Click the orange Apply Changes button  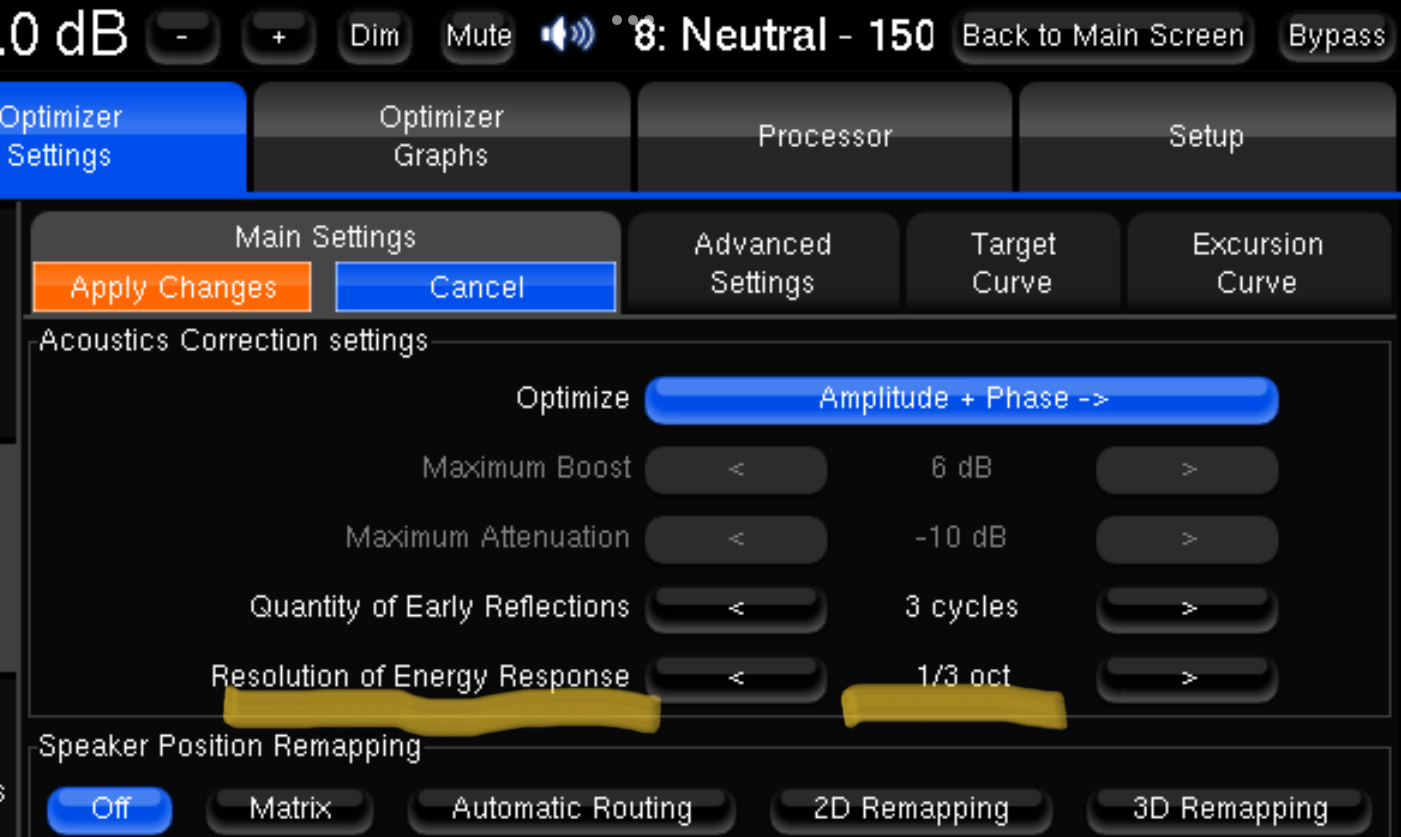(x=172, y=287)
